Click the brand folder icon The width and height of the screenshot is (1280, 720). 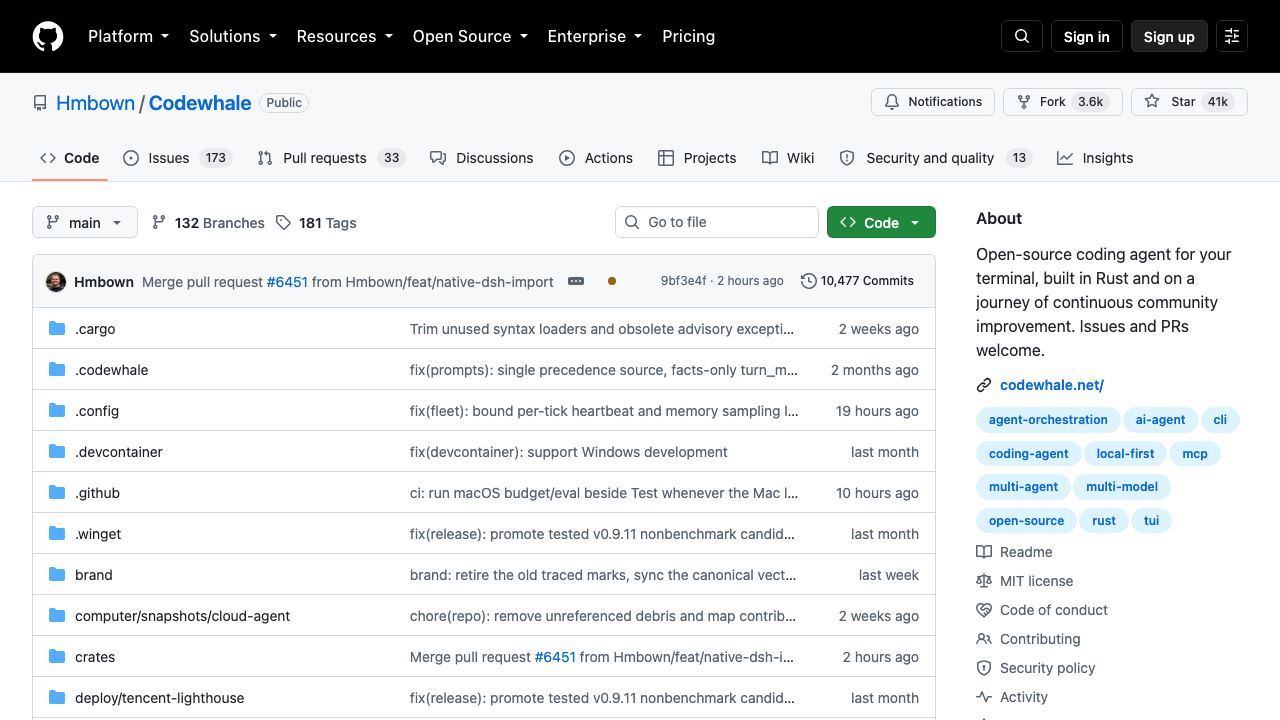(x=57, y=575)
